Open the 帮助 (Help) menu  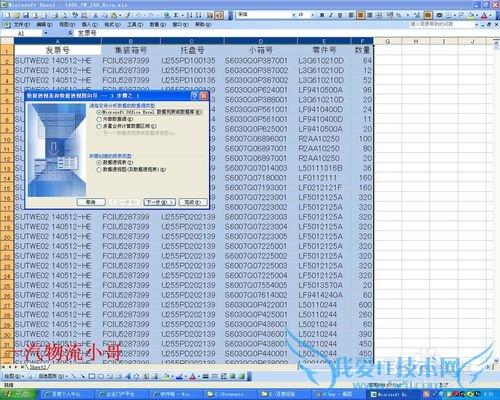[x=203, y=25]
